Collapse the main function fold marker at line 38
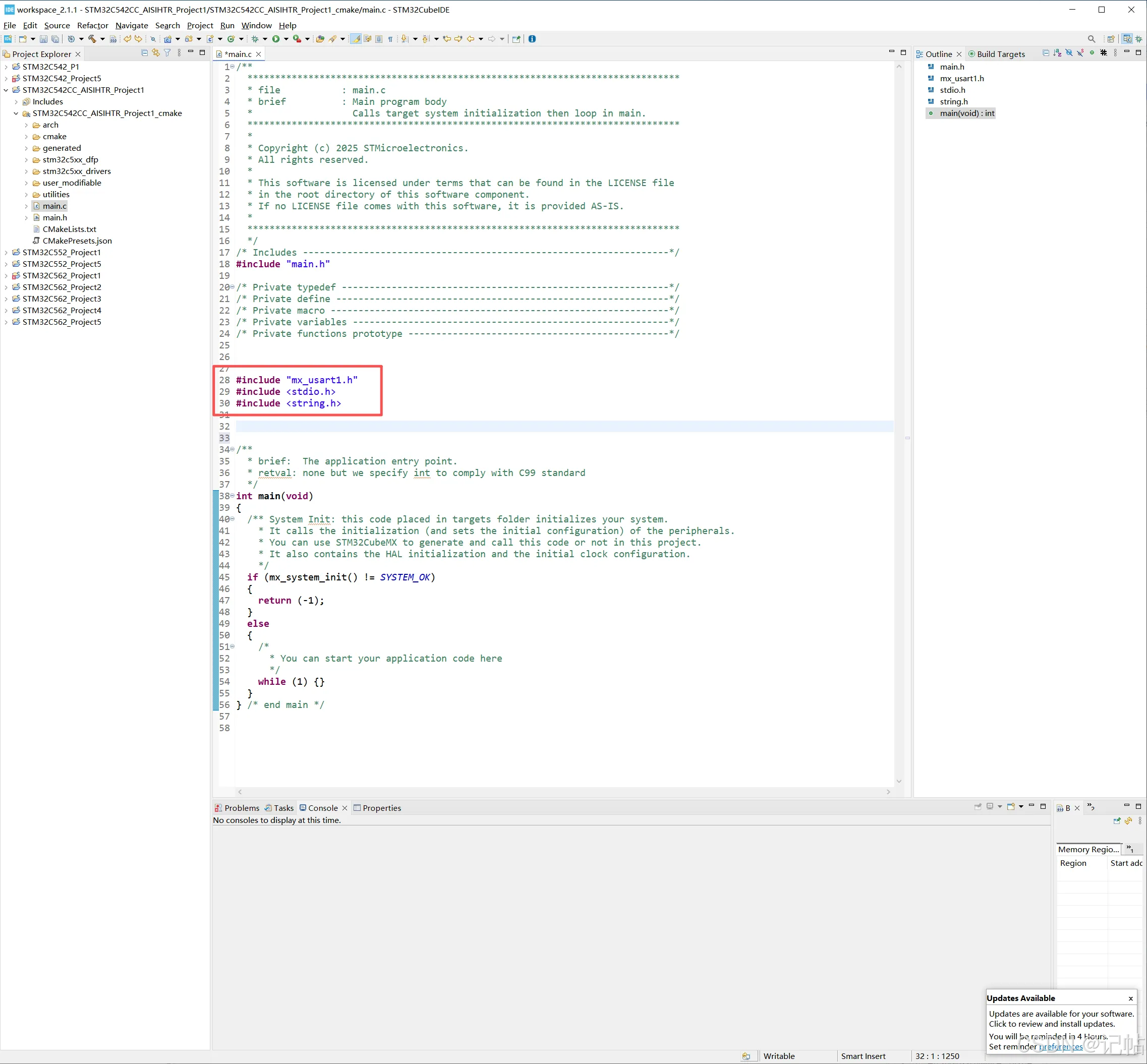Viewport: 1147px width, 1064px height. [x=233, y=496]
